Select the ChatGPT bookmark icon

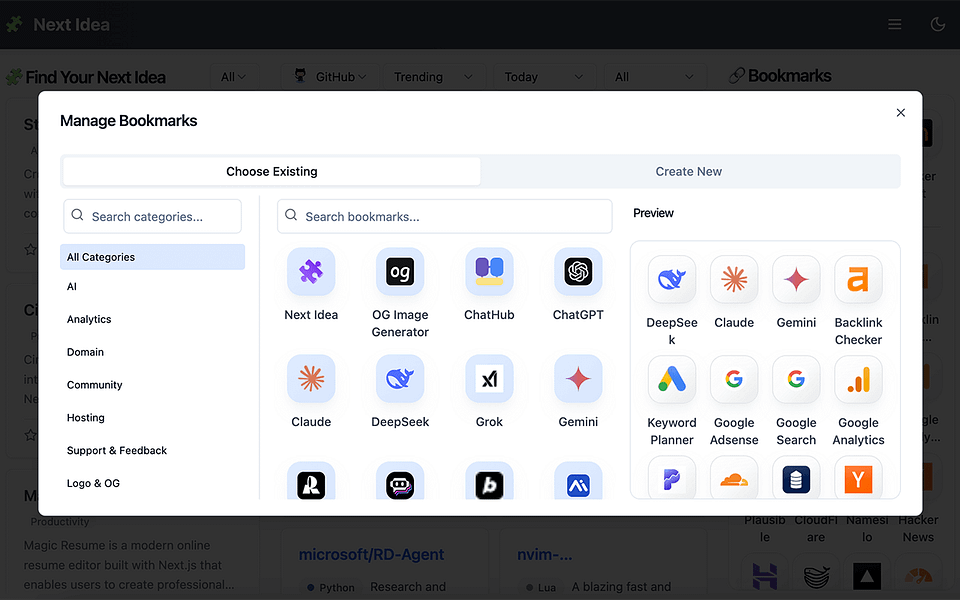[x=578, y=271]
